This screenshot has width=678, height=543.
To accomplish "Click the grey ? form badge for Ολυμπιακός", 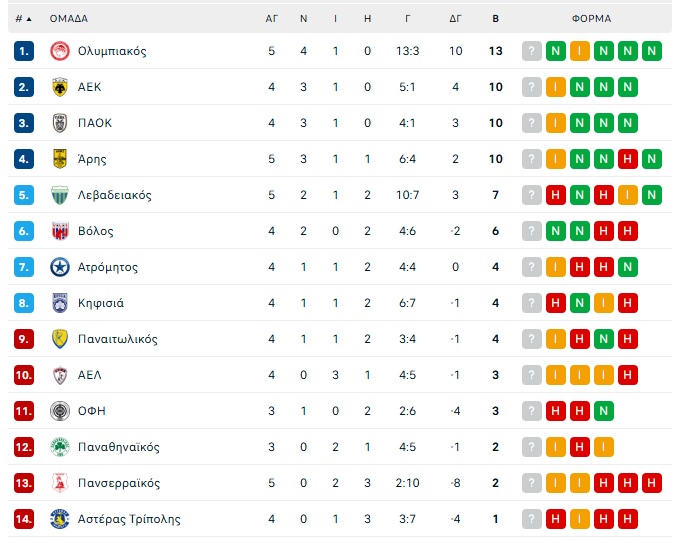I will (532, 51).
